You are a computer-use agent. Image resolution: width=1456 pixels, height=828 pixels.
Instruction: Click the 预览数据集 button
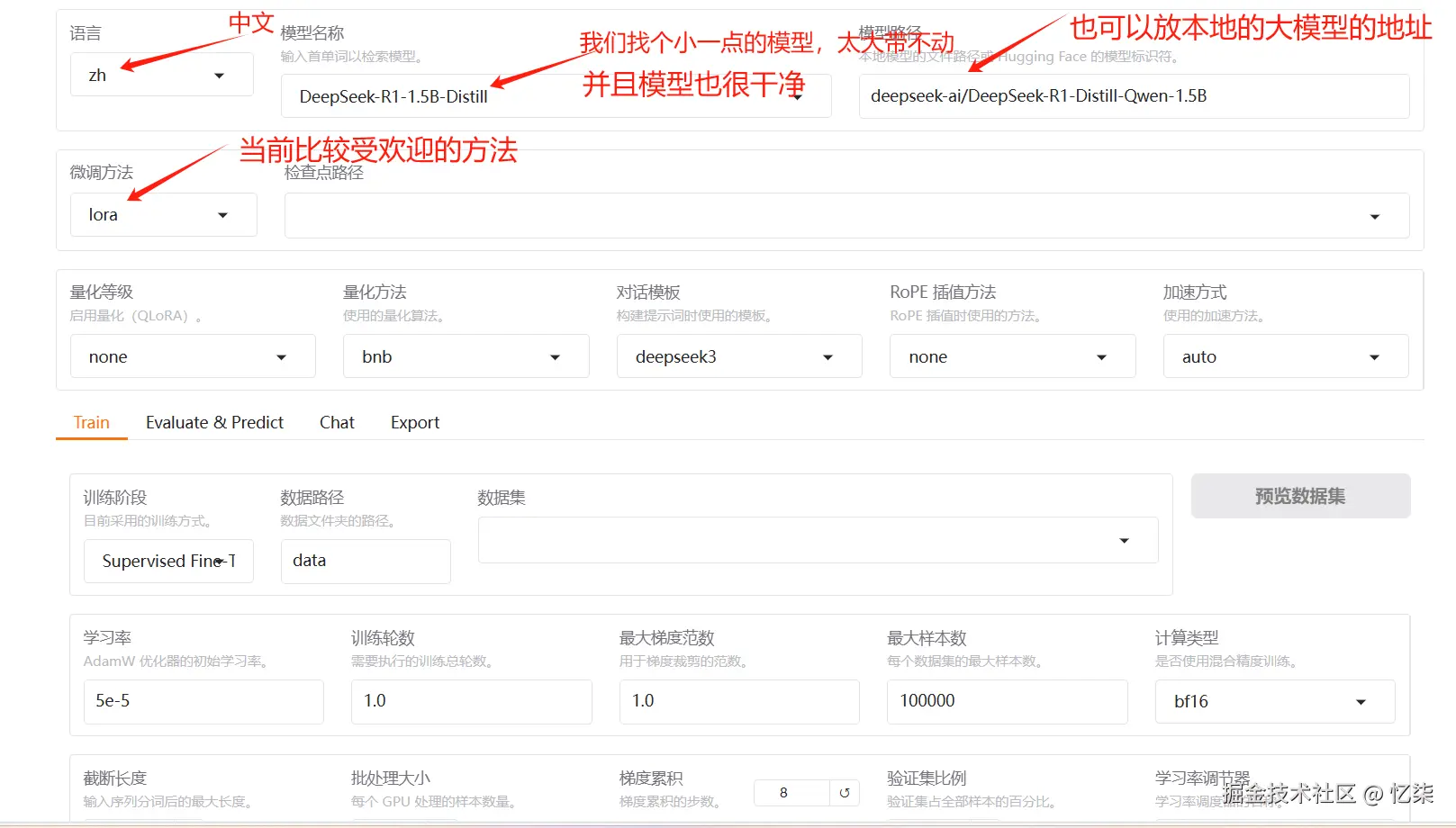[x=1300, y=496]
